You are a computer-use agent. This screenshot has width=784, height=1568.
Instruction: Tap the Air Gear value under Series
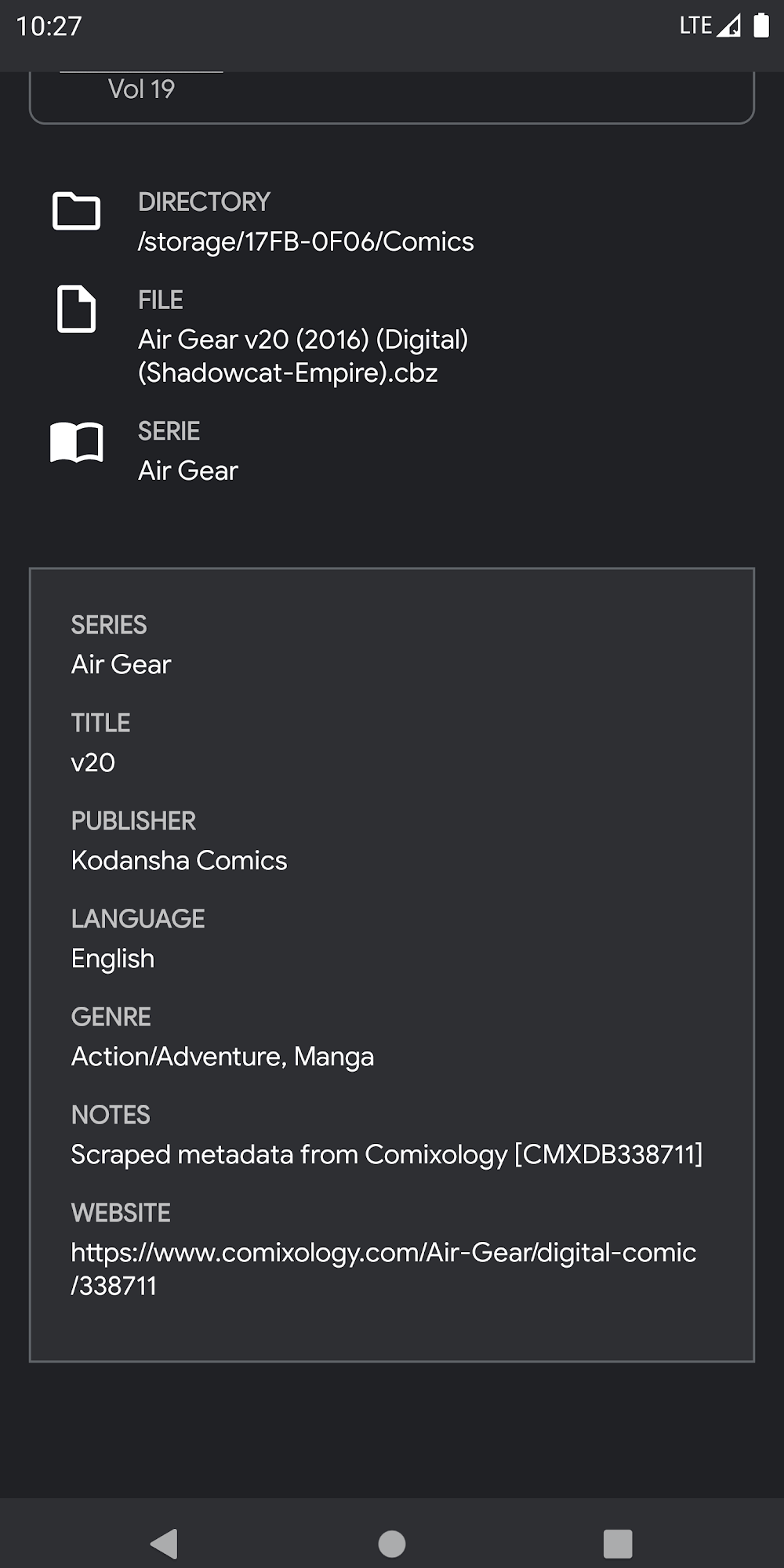point(121,664)
